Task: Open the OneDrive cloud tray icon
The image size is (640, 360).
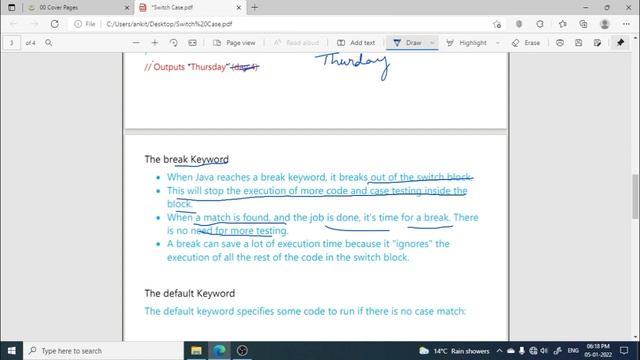Action: click(x=511, y=351)
